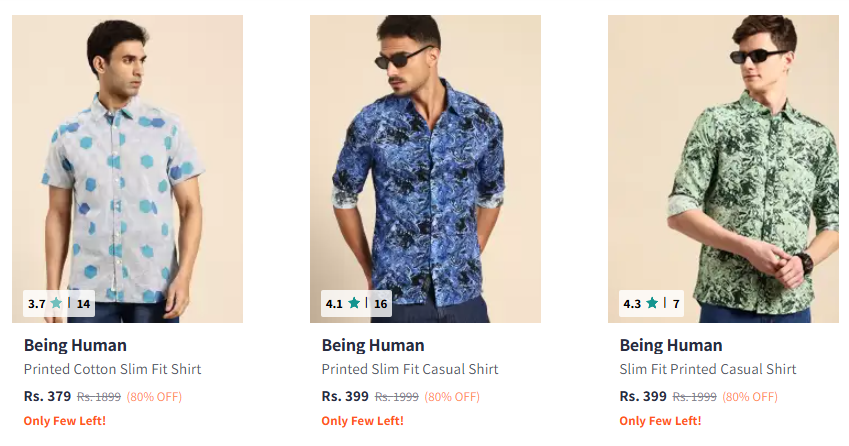Click the star icon beside the 4.1 rating
The height and width of the screenshot is (446, 849).
[354, 303]
